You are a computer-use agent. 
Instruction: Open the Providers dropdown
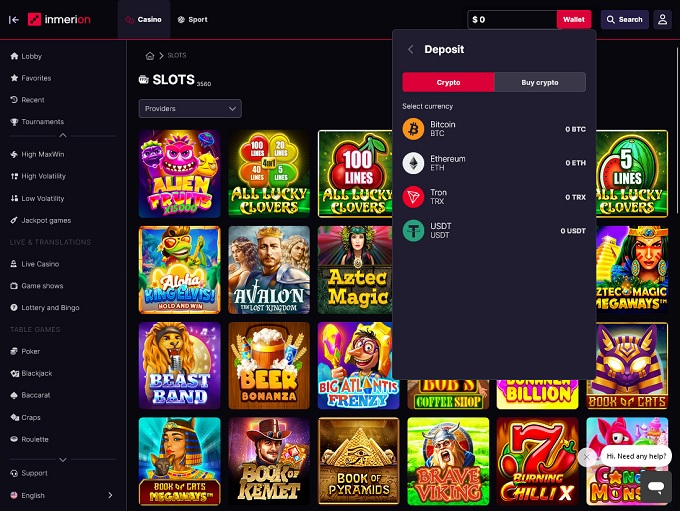190,108
